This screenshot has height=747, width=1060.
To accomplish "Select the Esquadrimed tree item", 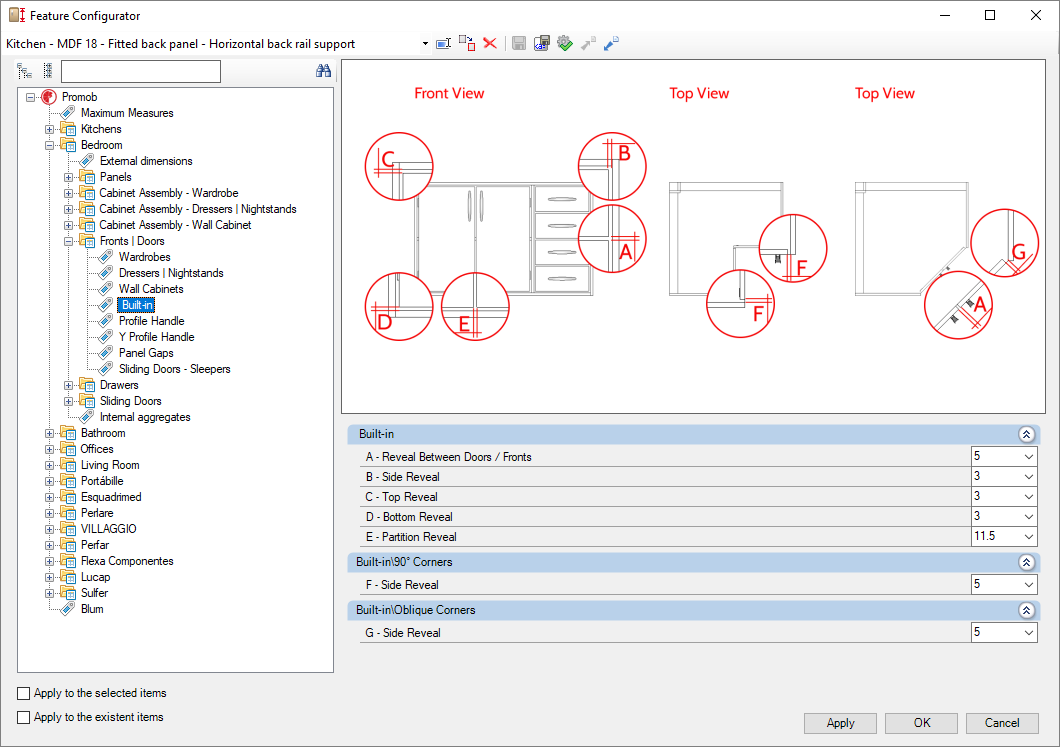I will (111, 497).
